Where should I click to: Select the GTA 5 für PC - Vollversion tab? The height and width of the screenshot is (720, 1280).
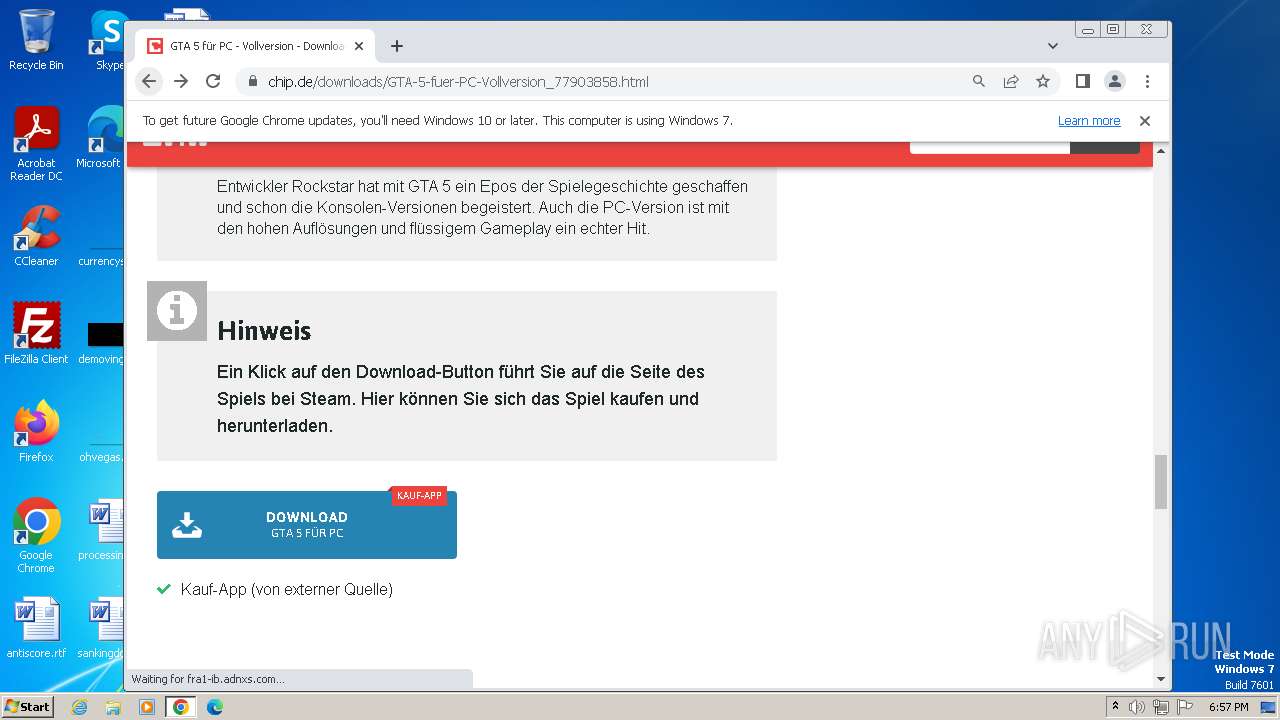tap(255, 46)
